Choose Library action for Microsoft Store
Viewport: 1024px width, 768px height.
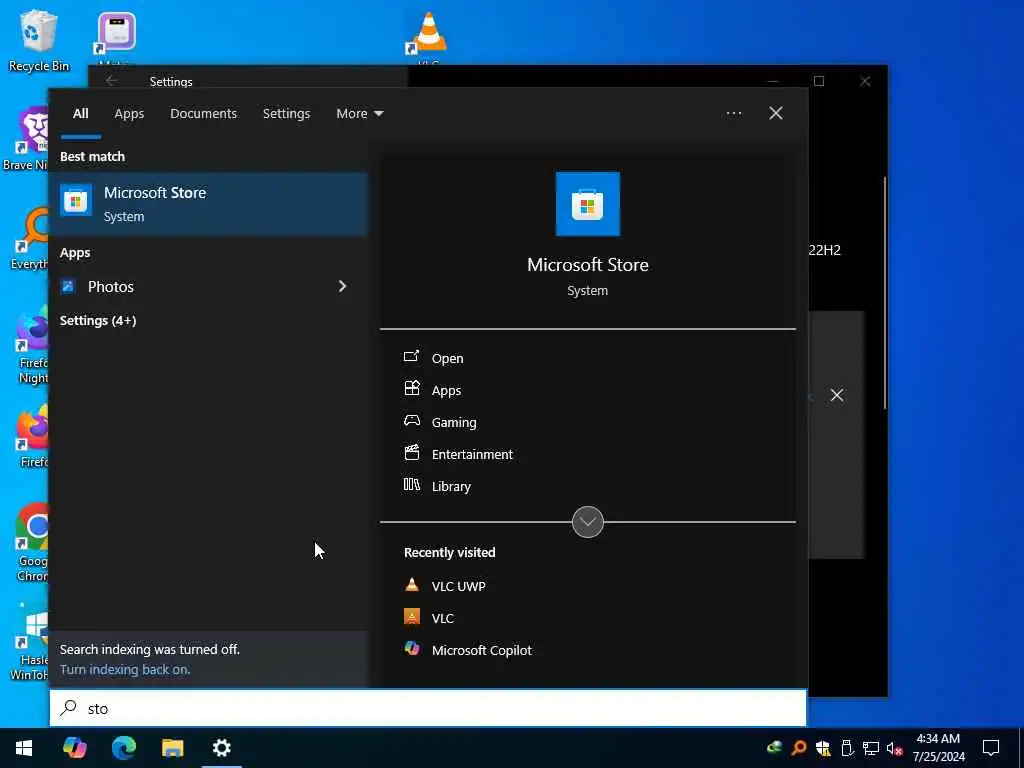(x=451, y=486)
